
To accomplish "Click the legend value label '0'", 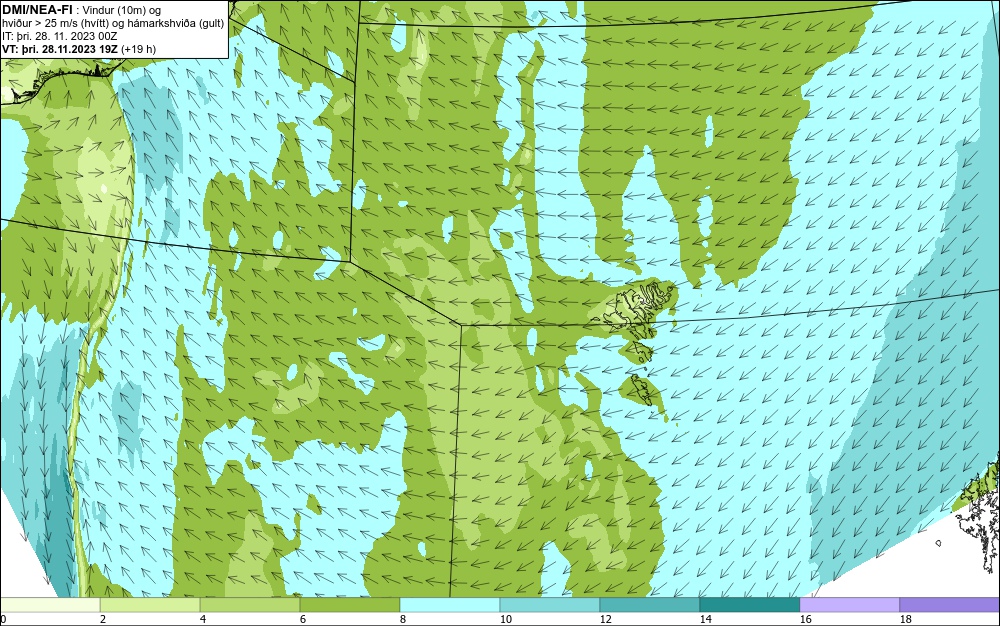I will point(3,619).
